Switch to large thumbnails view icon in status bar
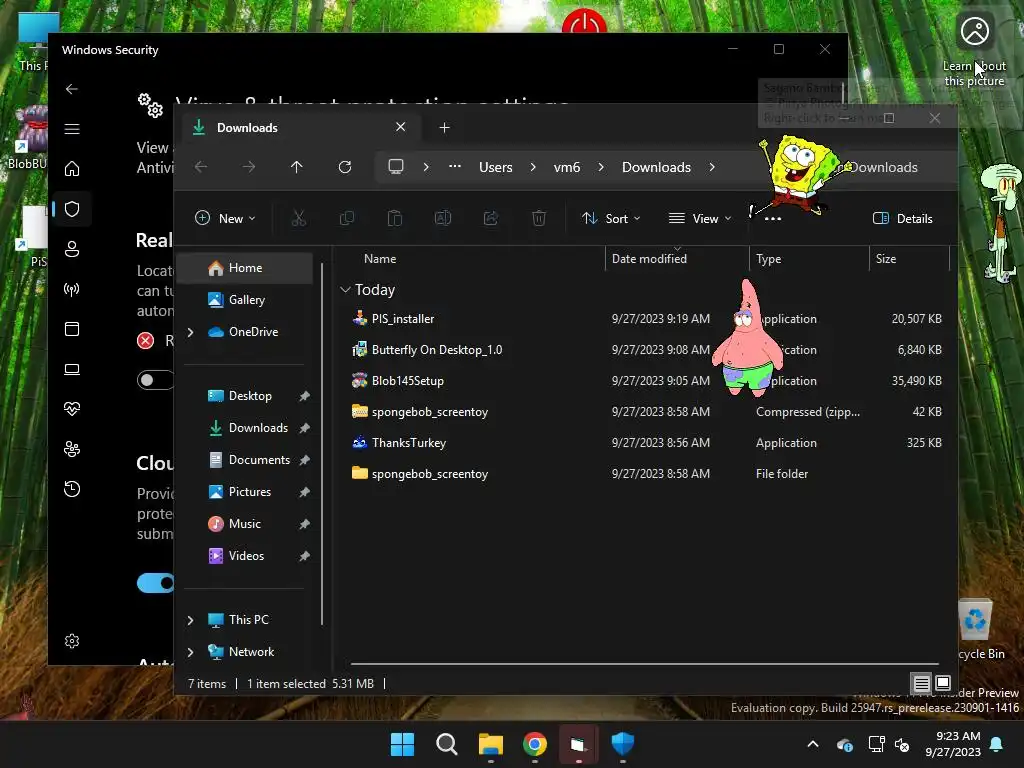 (943, 684)
